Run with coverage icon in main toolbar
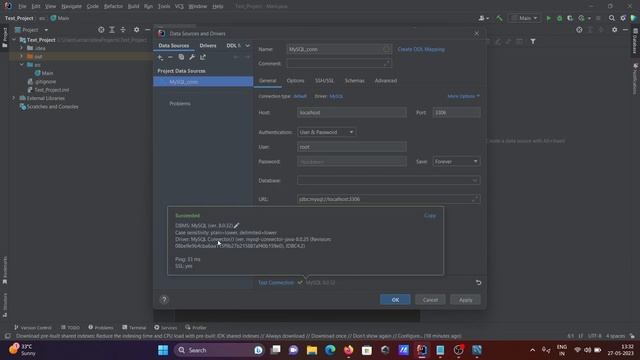This screenshot has width=640, height=360. 570,18
